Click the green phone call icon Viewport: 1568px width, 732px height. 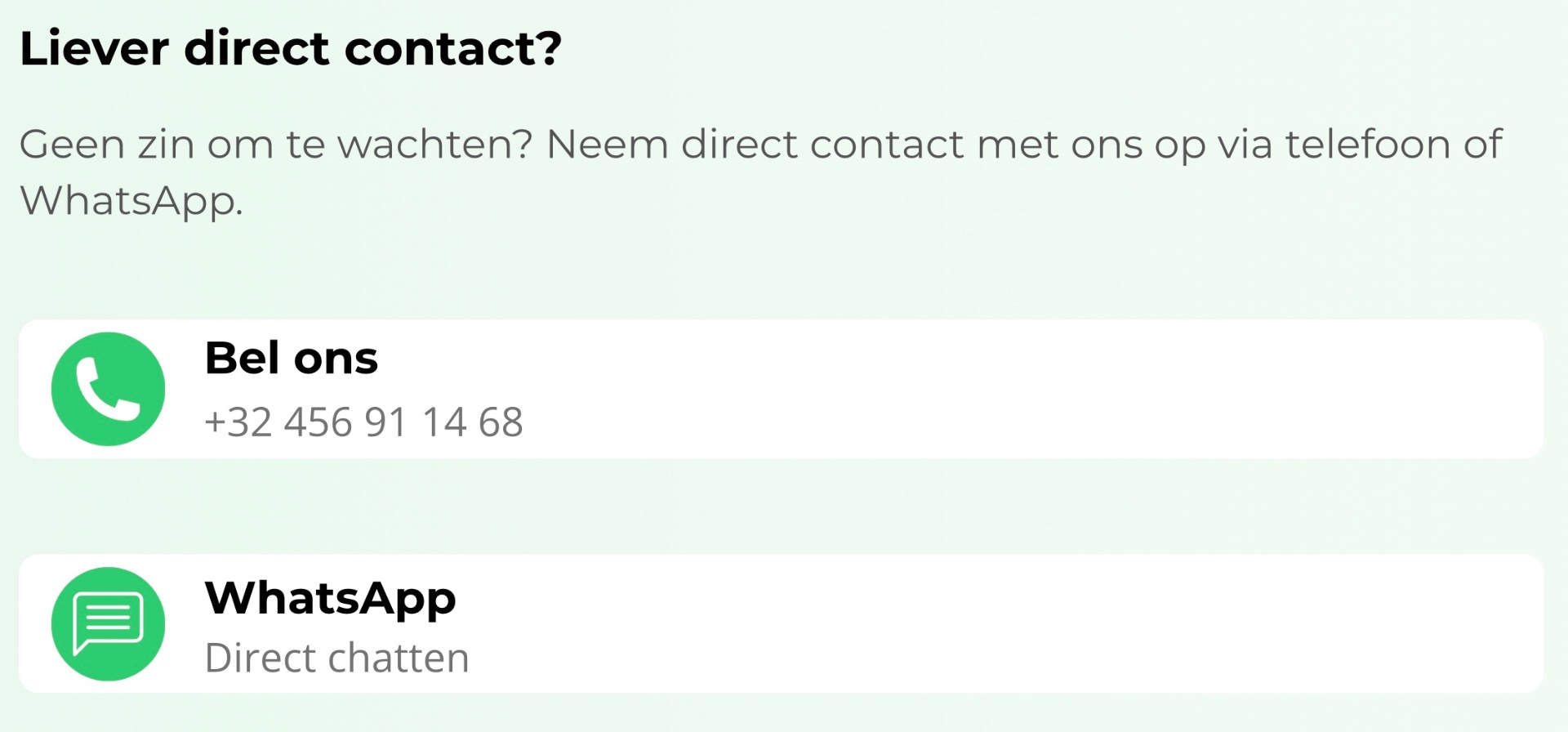pyautogui.click(x=108, y=389)
